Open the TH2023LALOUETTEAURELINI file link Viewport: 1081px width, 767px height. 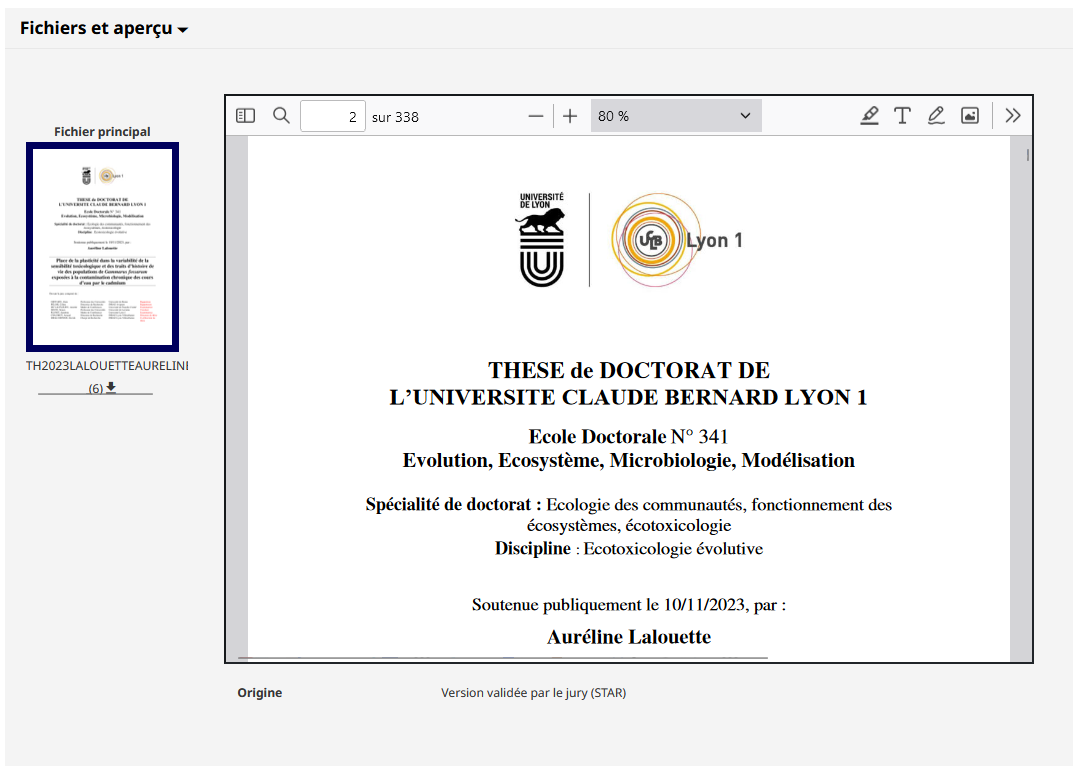click(x=107, y=366)
